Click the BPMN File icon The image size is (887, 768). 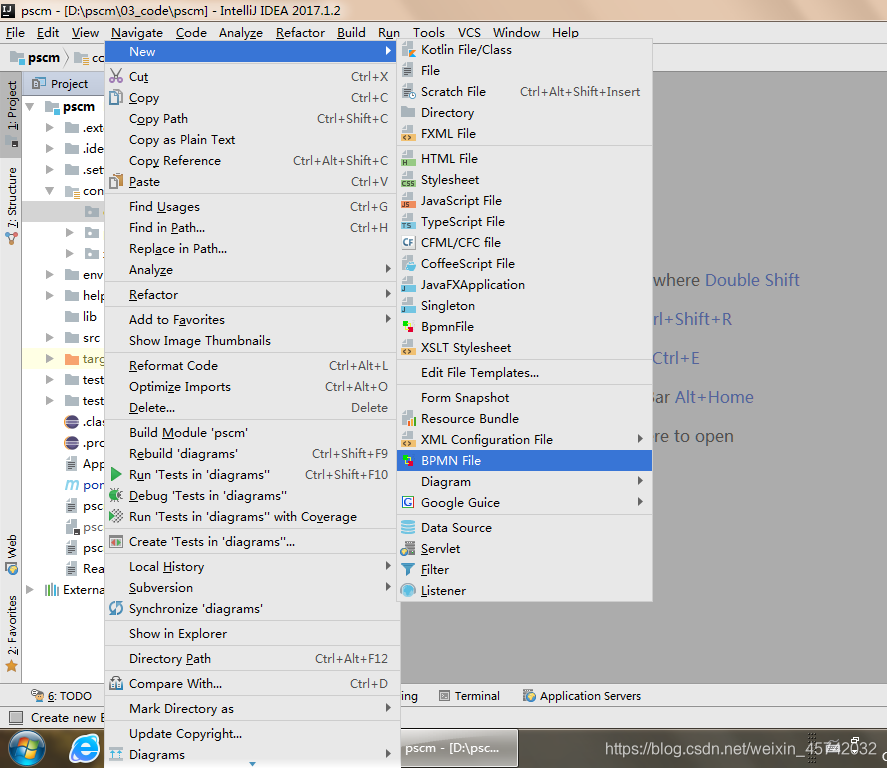tap(408, 461)
